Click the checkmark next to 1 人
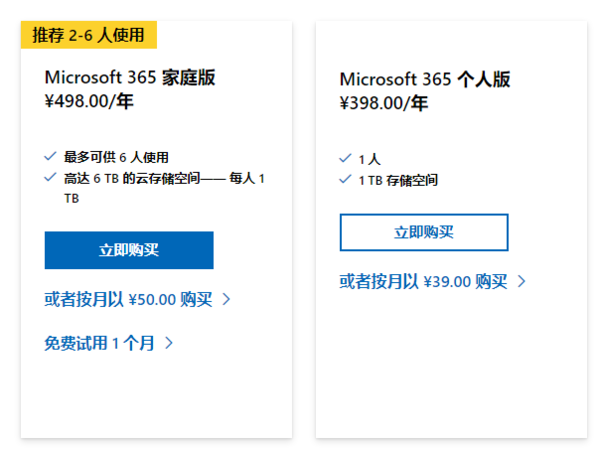 345,158
